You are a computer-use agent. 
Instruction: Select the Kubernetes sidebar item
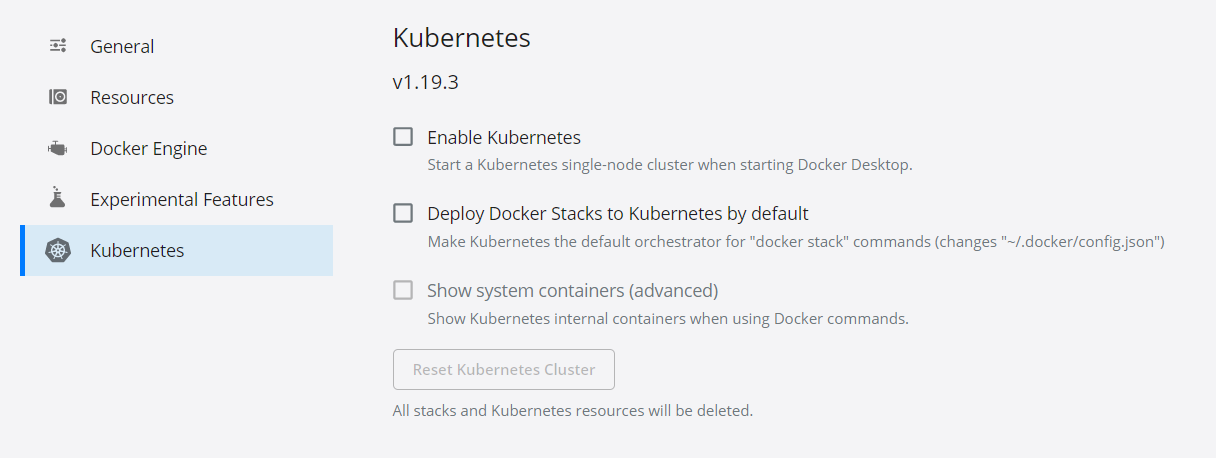click(x=176, y=250)
